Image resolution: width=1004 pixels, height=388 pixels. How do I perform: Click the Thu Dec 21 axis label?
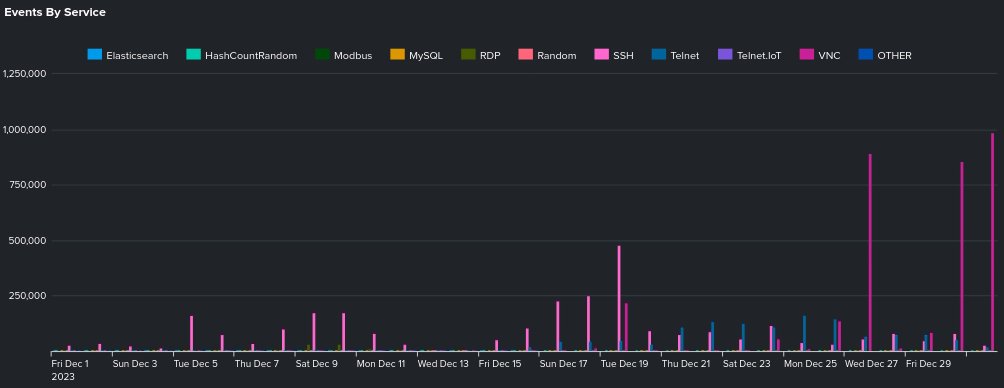point(686,364)
